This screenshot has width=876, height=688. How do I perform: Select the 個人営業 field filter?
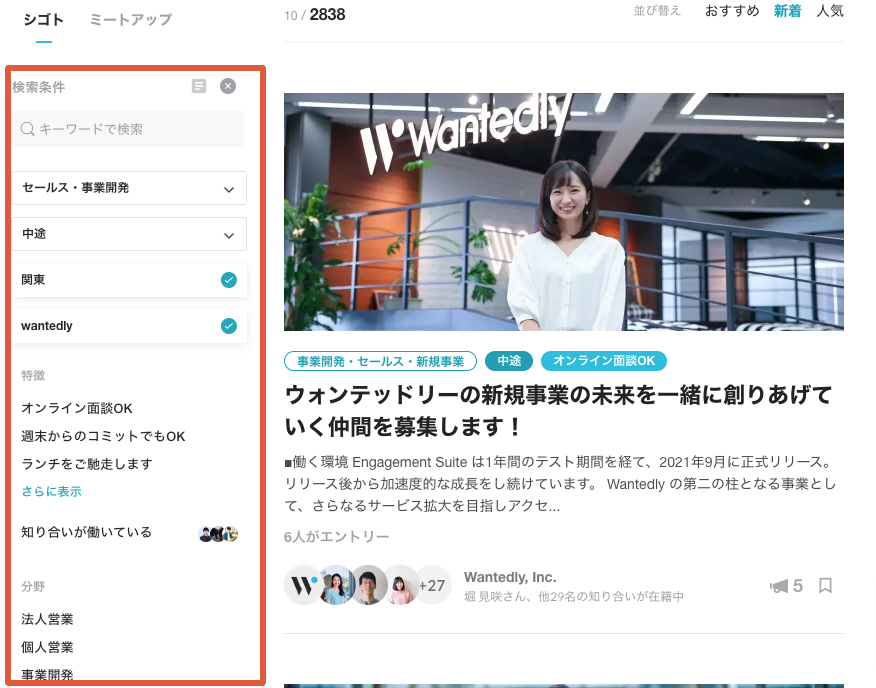pyautogui.click(x=47, y=647)
